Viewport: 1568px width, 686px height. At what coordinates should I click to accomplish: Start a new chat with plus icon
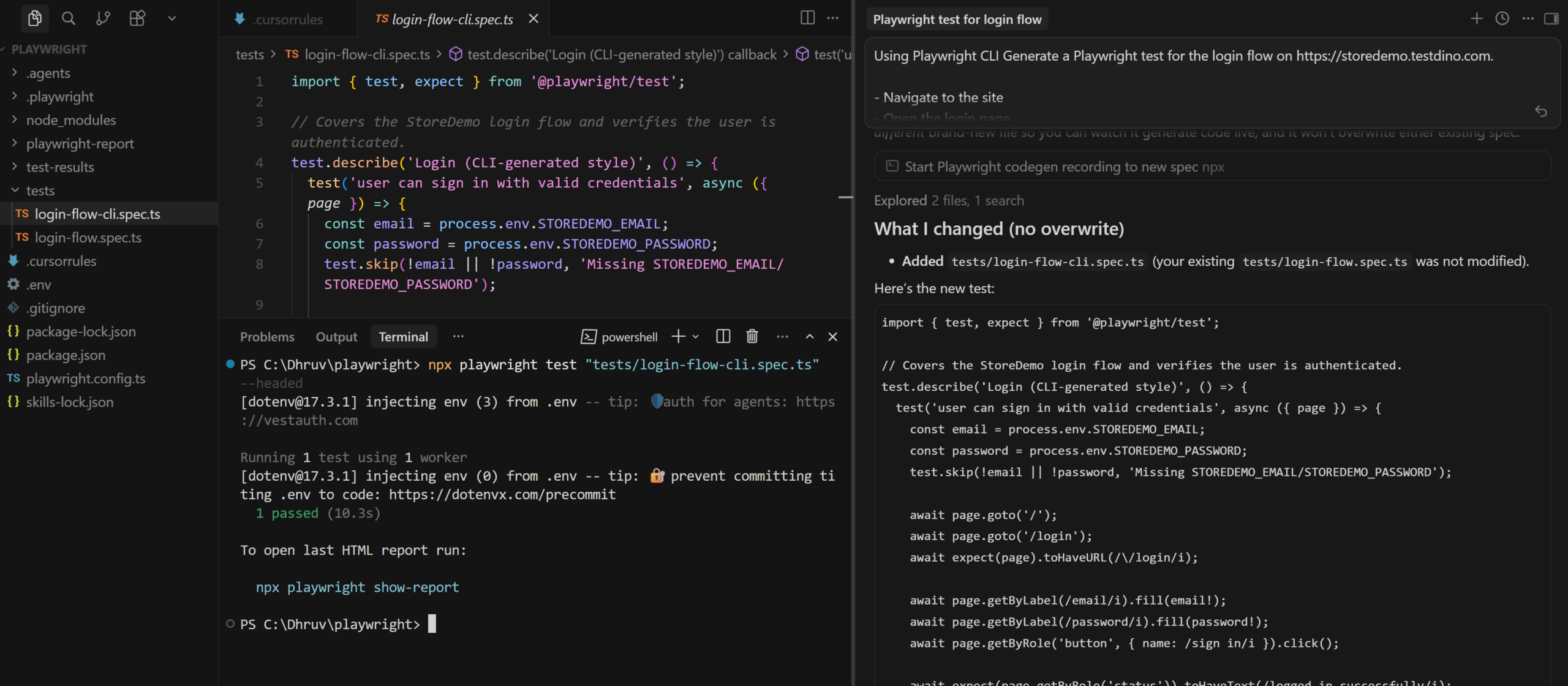tap(1477, 18)
